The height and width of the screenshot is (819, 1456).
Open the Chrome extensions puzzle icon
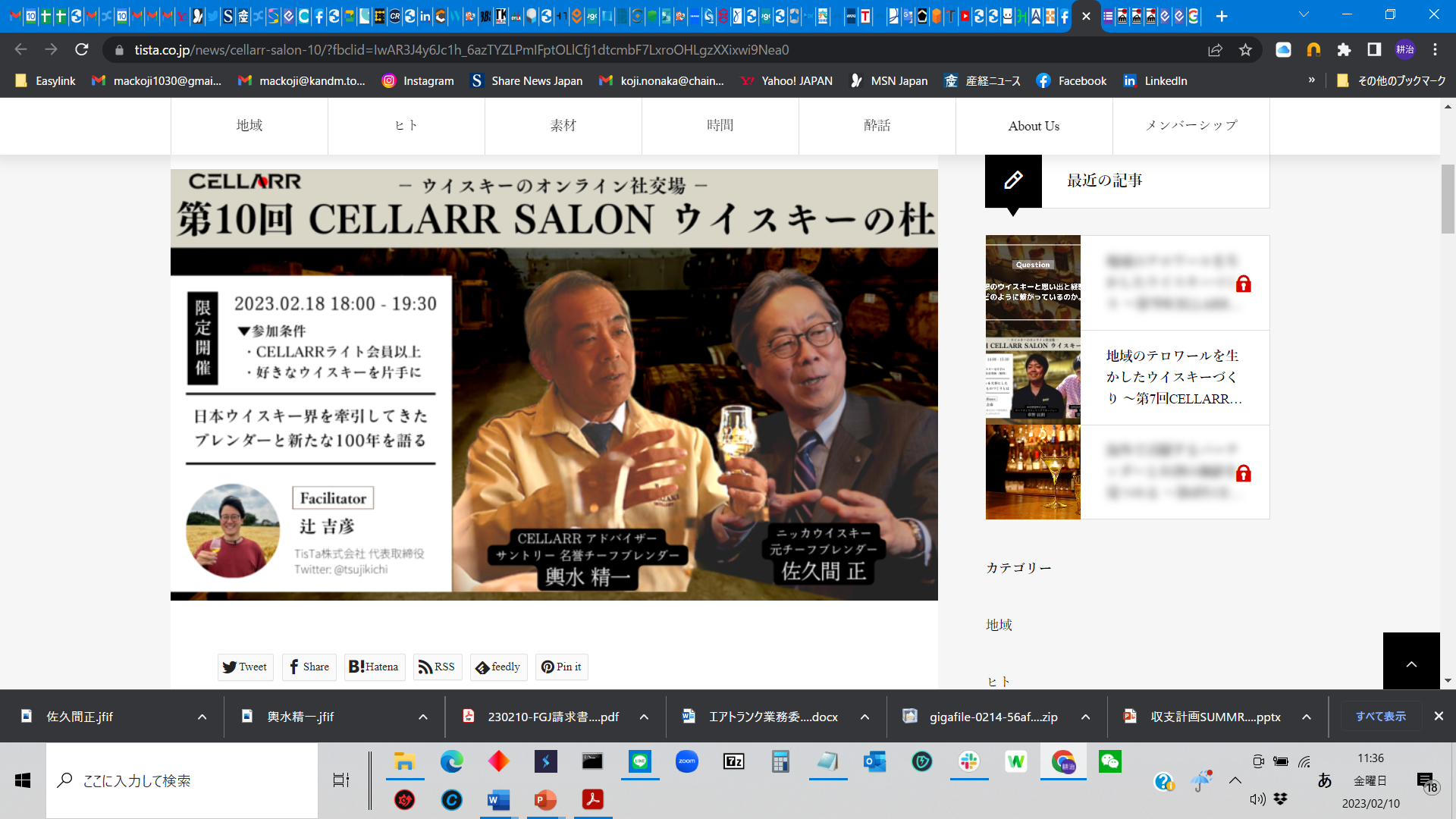coord(1344,49)
